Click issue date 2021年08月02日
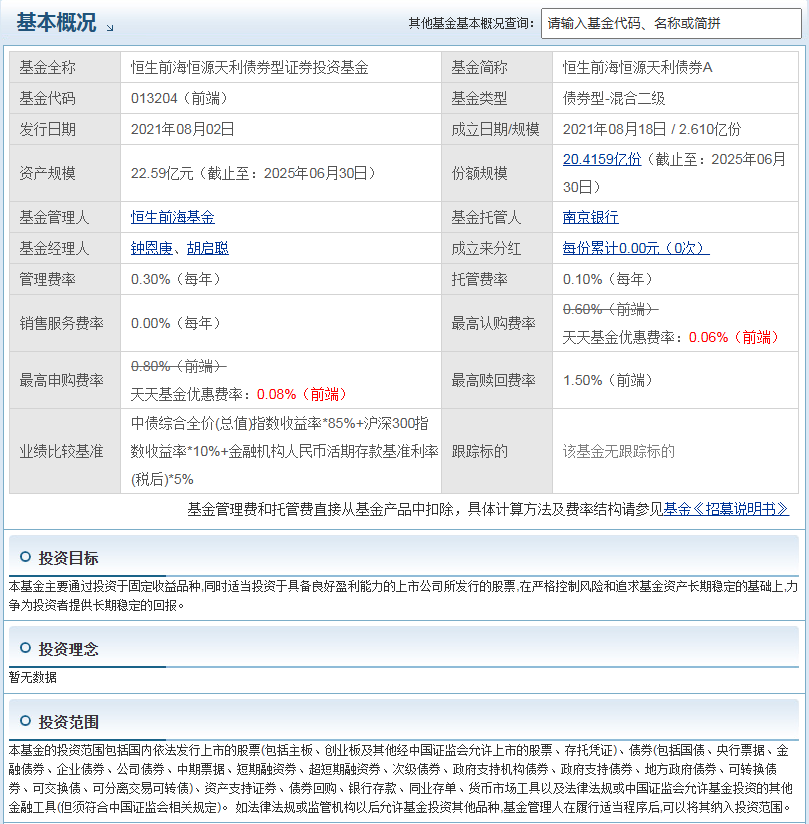This screenshot has height=824, width=809. [x=182, y=129]
